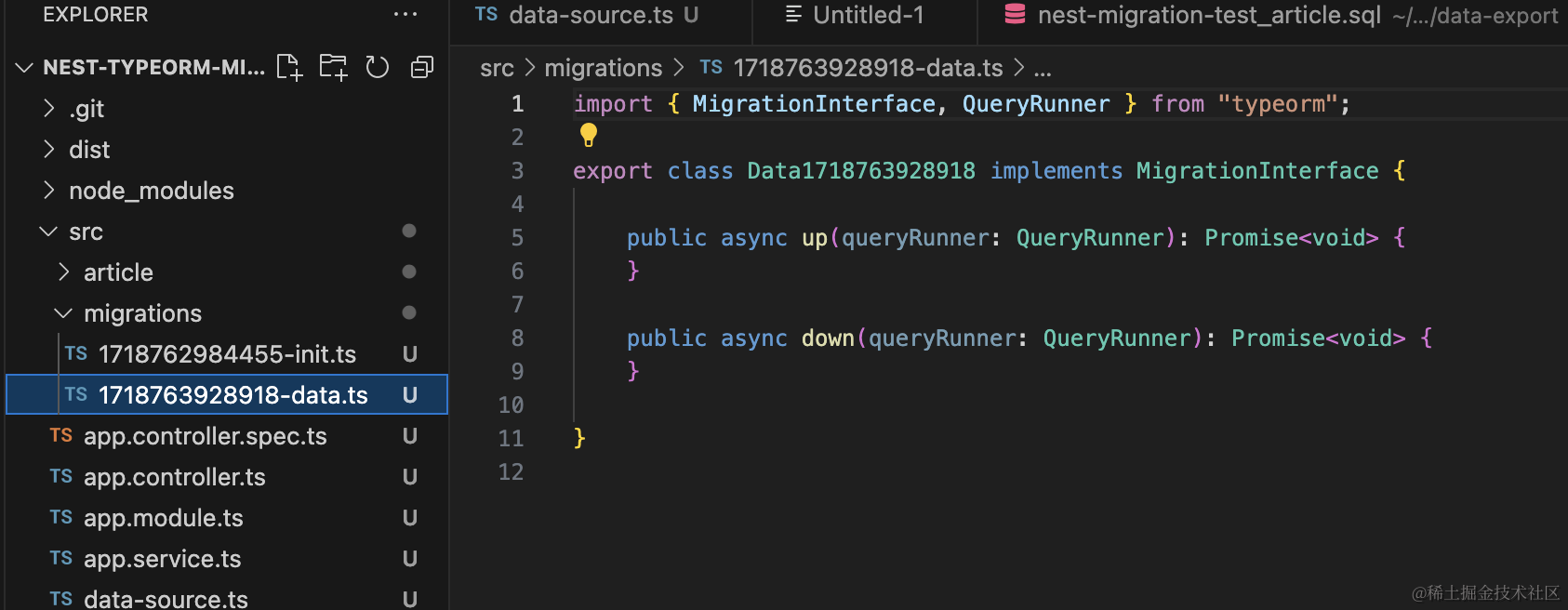Click QueryRunner in the import statement

tap(1036, 104)
